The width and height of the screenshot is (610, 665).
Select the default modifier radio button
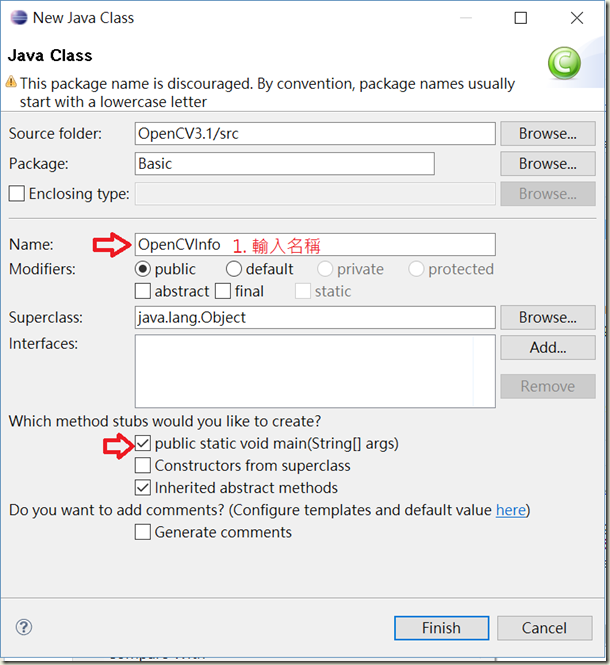pyautogui.click(x=234, y=269)
